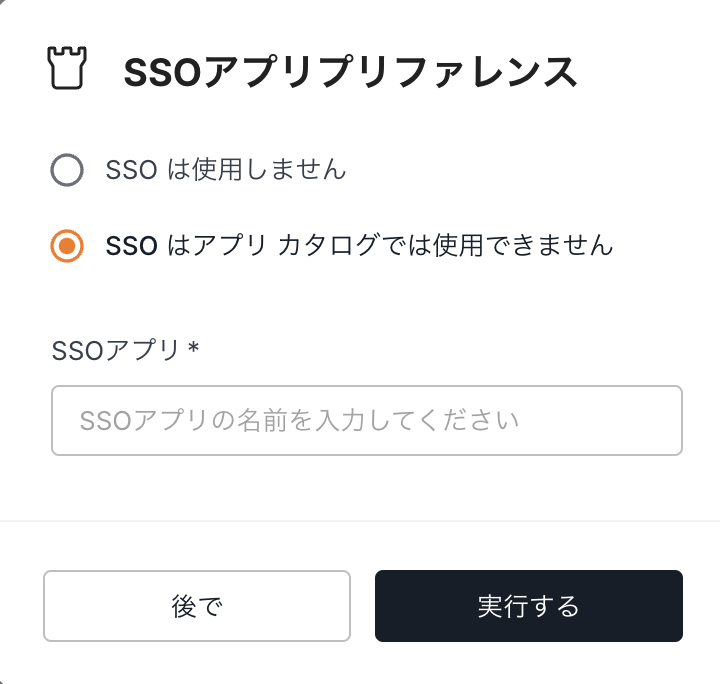The image size is (720, 684).
Task: Select the 'SSO は使用しません' radio button
Action: pyautogui.click(x=67, y=171)
